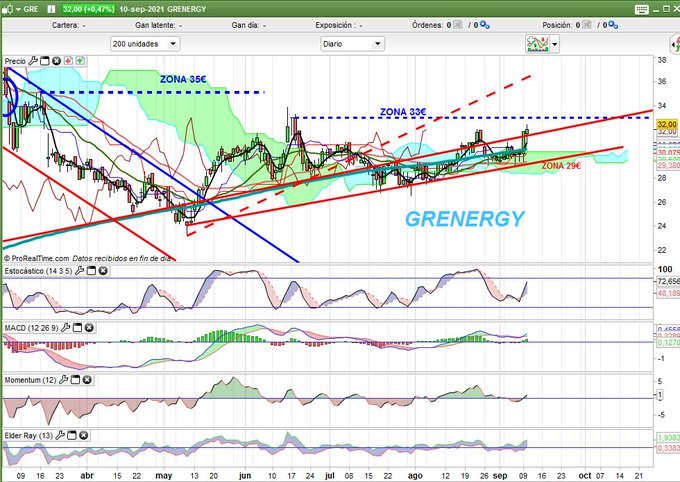Image resolution: width=680 pixels, height=482 pixels.
Task: Expand the indicators icon dropdown arrow
Action: point(554,44)
